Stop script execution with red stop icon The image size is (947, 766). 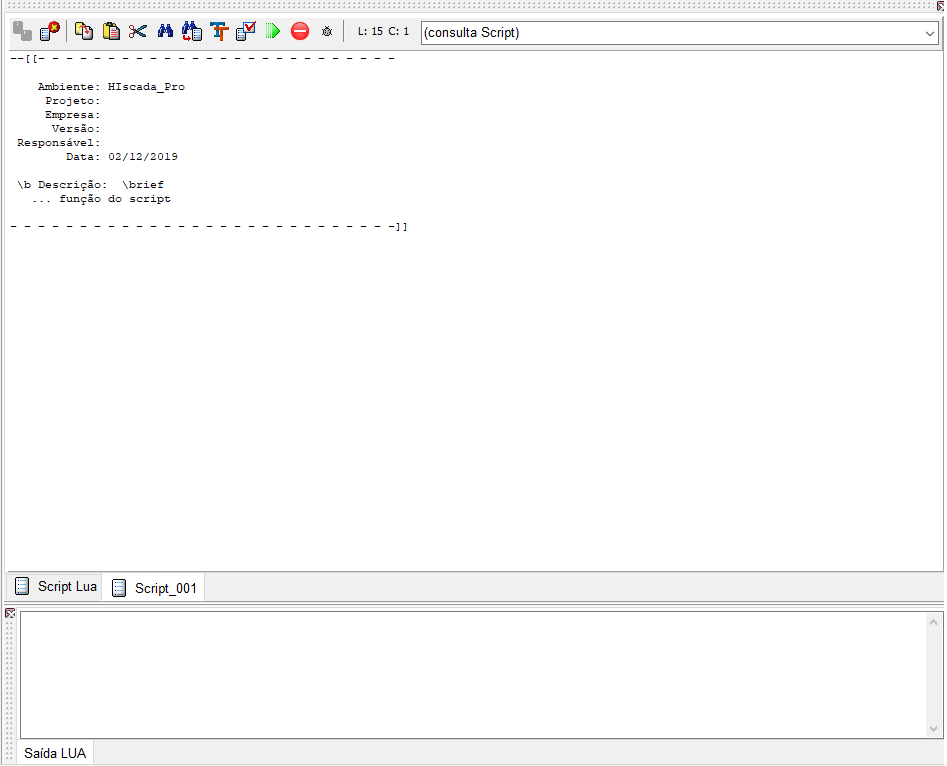pos(300,31)
